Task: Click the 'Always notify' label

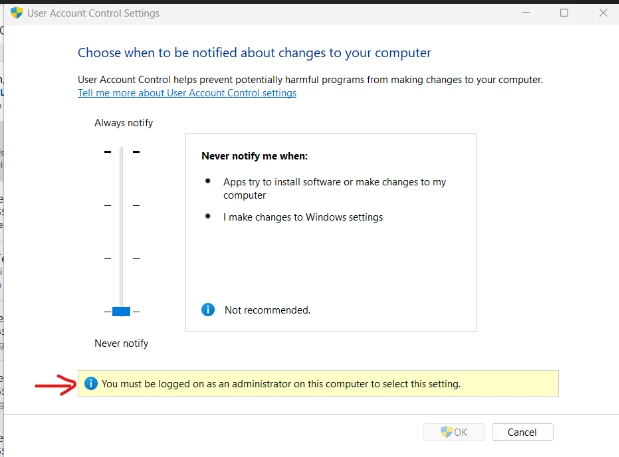Action: [x=124, y=123]
